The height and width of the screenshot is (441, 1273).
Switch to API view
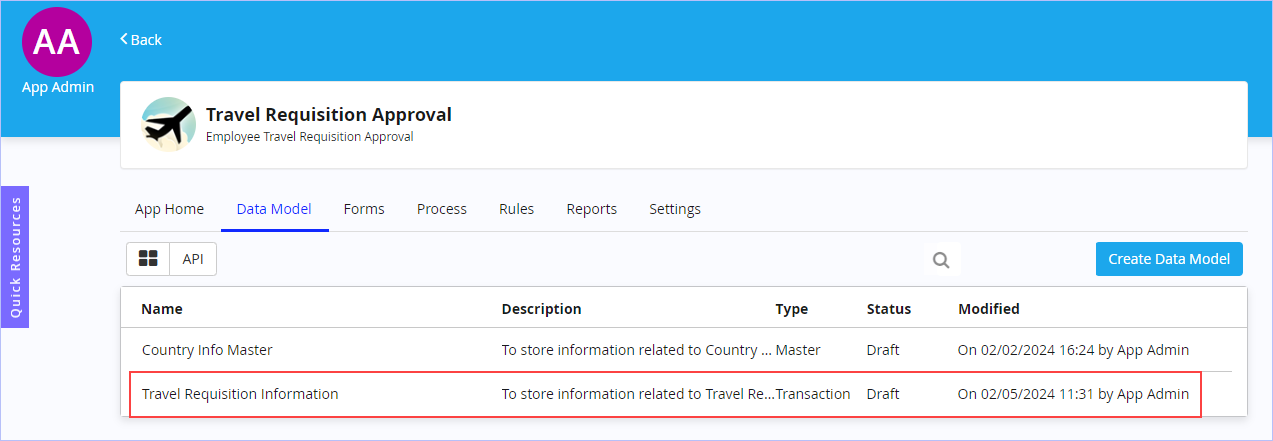pyautogui.click(x=193, y=259)
